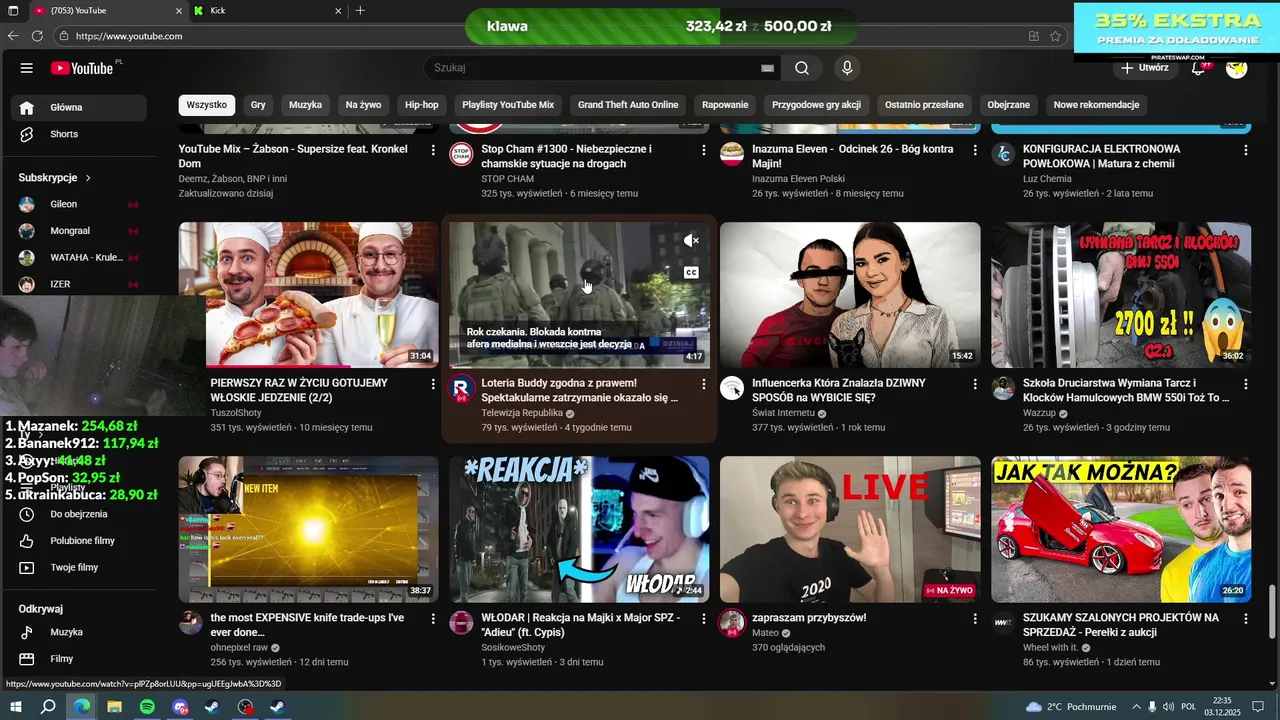Click the Świat Internetu channel avatar
The height and width of the screenshot is (720, 1280).
(732, 389)
